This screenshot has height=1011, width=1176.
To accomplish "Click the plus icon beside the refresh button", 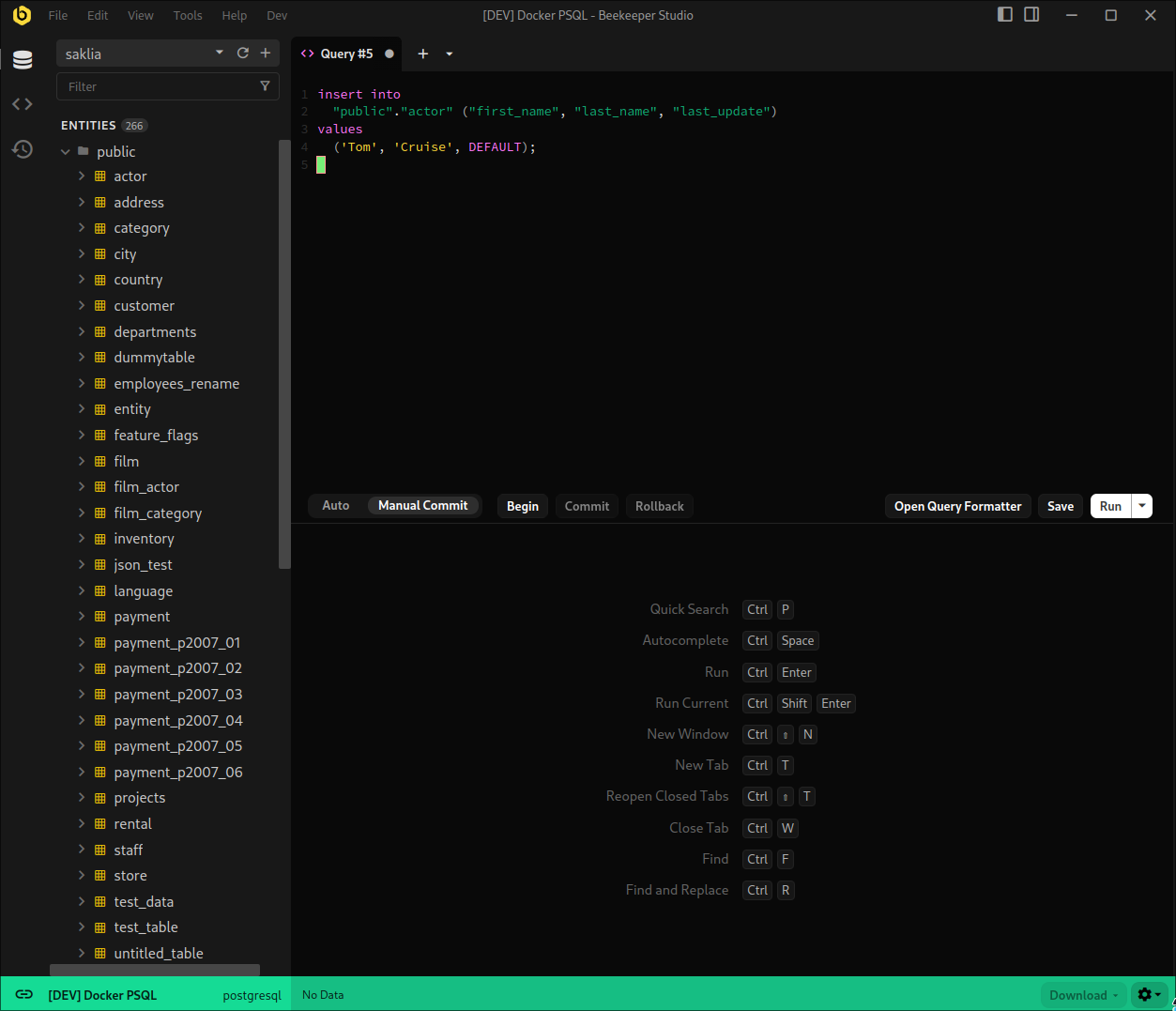I will (x=265, y=54).
